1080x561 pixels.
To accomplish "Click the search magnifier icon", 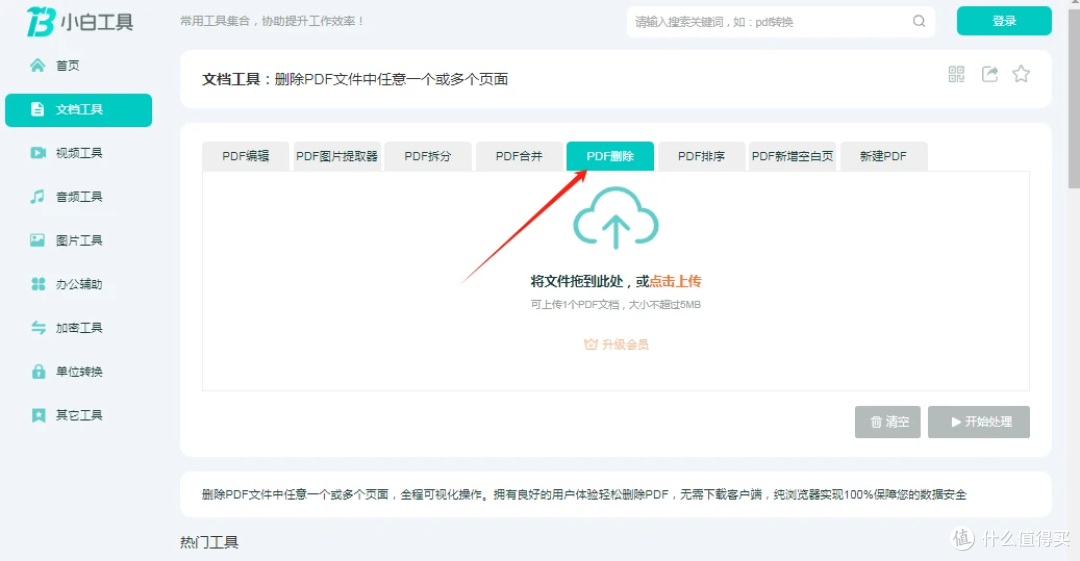I will (919, 21).
